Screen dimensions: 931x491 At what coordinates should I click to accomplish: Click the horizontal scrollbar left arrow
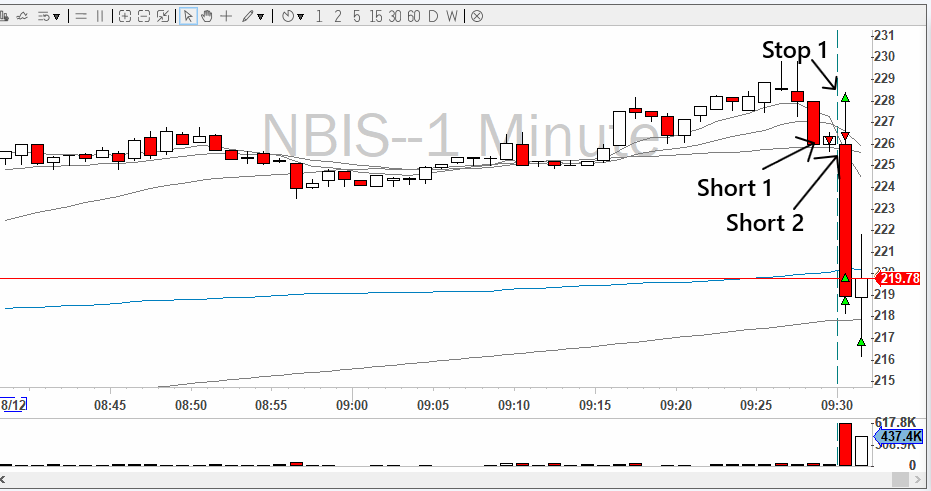pos(3,479)
